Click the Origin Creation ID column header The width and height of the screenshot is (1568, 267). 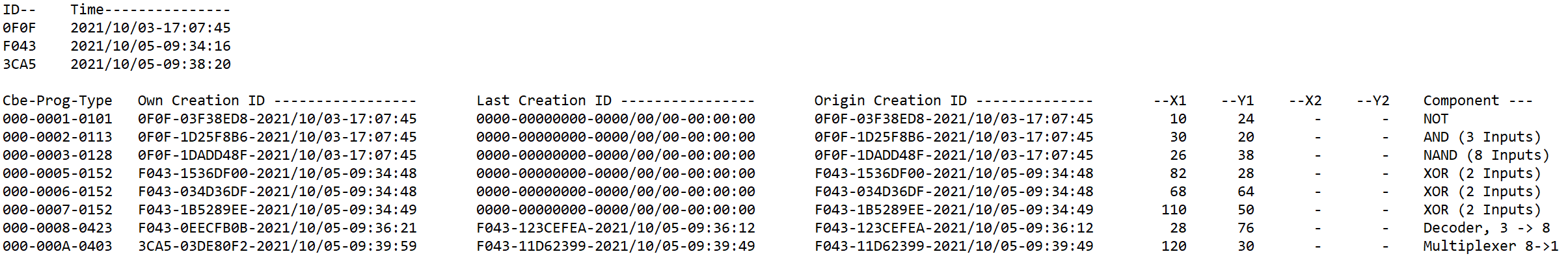pyautogui.click(x=891, y=101)
